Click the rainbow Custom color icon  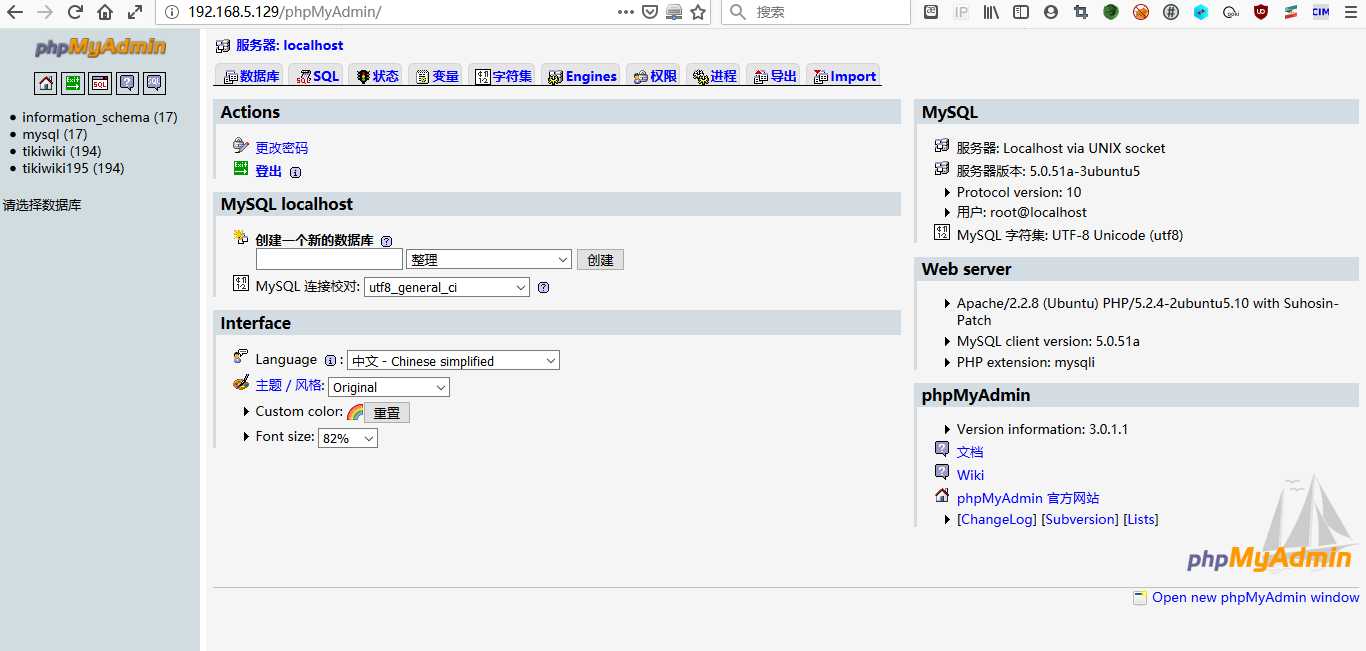click(x=354, y=412)
